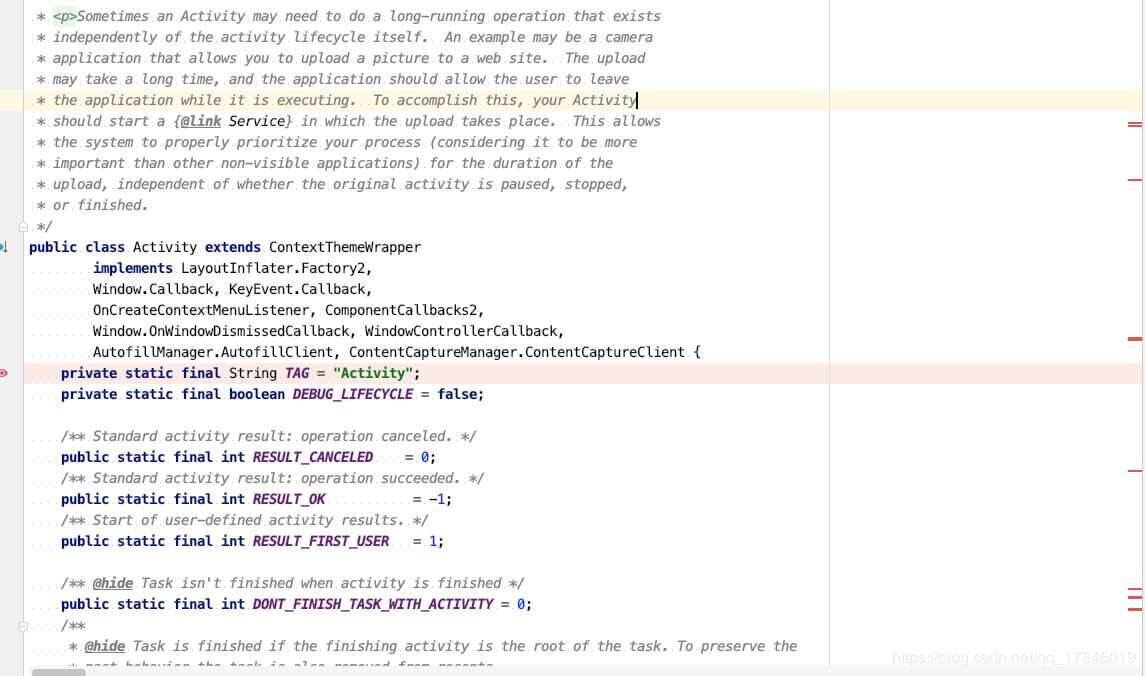Screen dimensions: 1145x676
Task: Click the horizontal scrollbar thumb at the bottom of the editor
Action: click(58, 672)
